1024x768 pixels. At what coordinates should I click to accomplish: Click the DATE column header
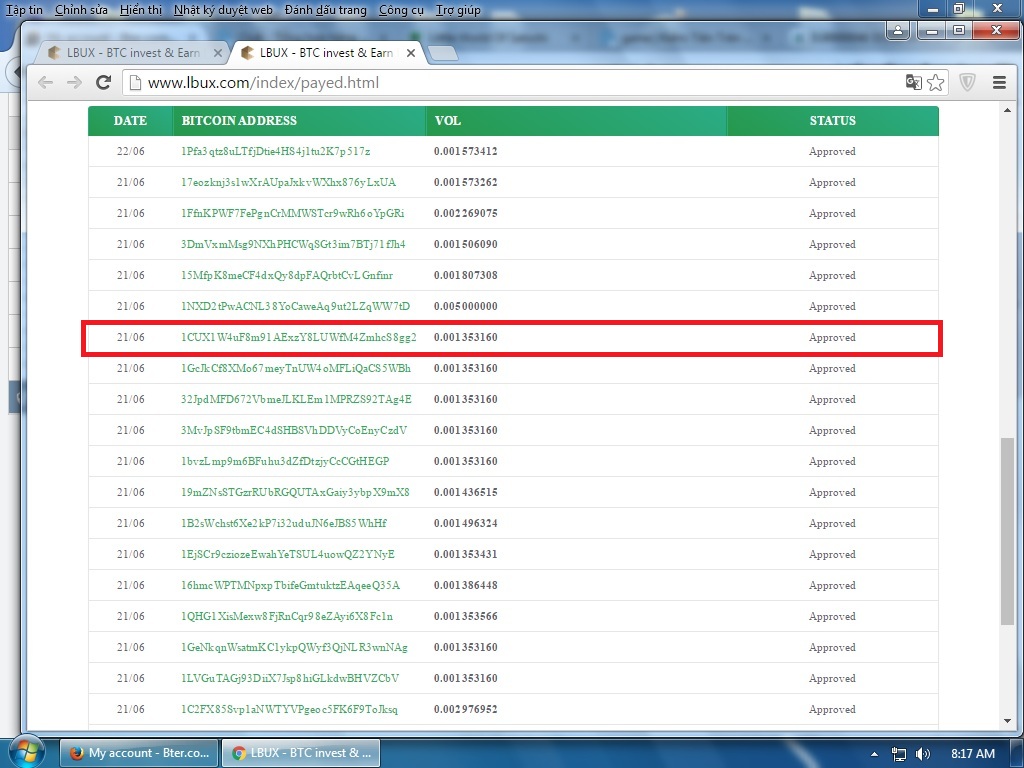click(130, 120)
